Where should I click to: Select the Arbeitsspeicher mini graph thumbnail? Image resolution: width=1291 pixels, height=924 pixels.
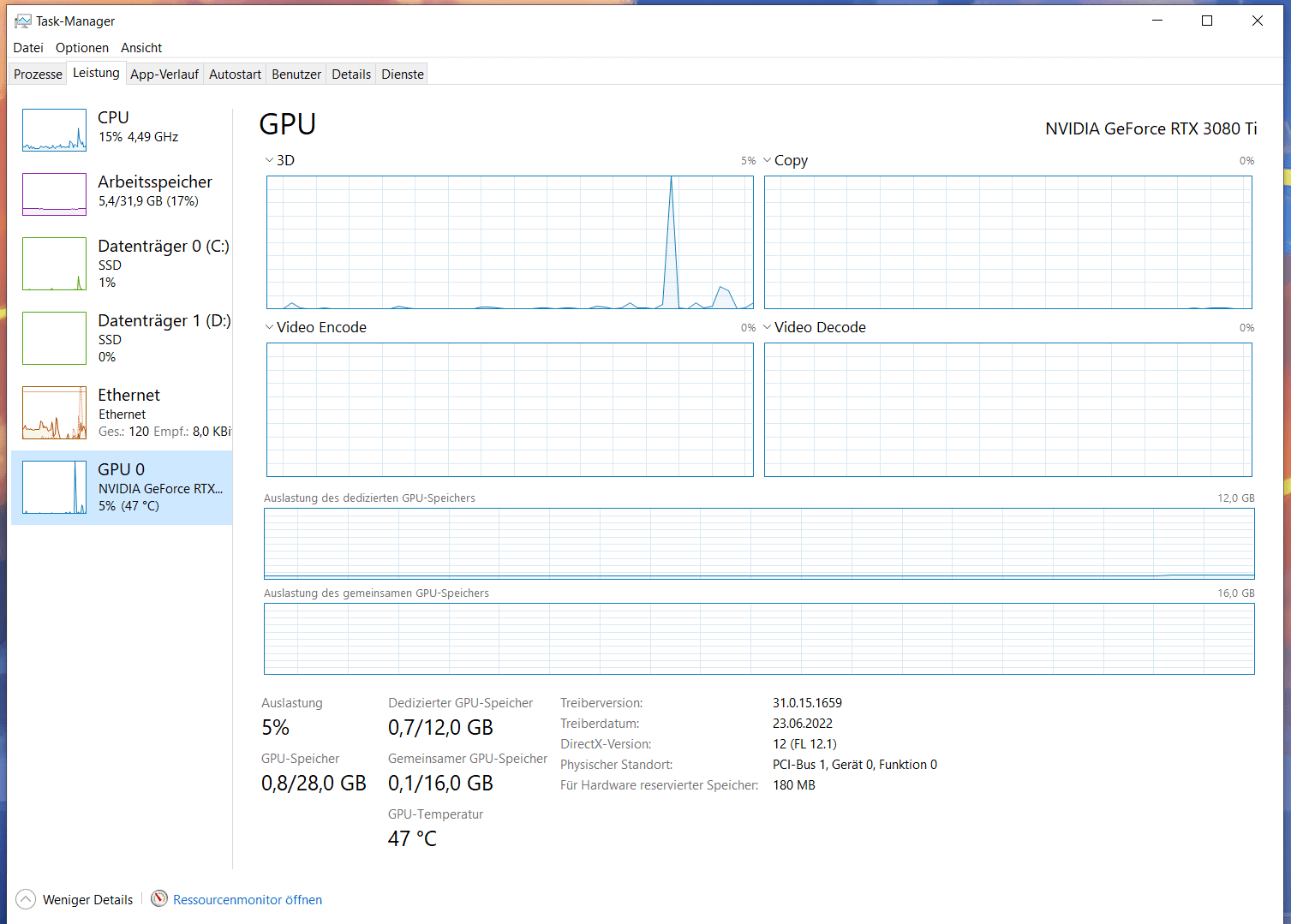click(x=54, y=194)
